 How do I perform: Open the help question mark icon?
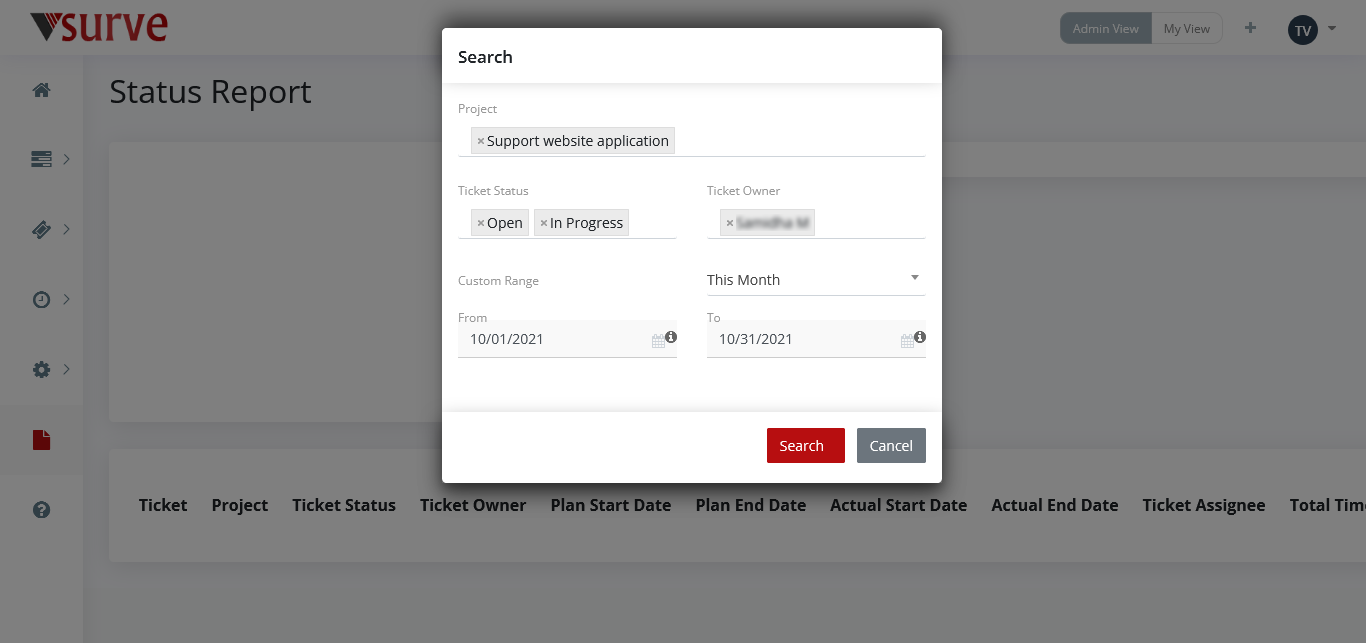point(41,510)
